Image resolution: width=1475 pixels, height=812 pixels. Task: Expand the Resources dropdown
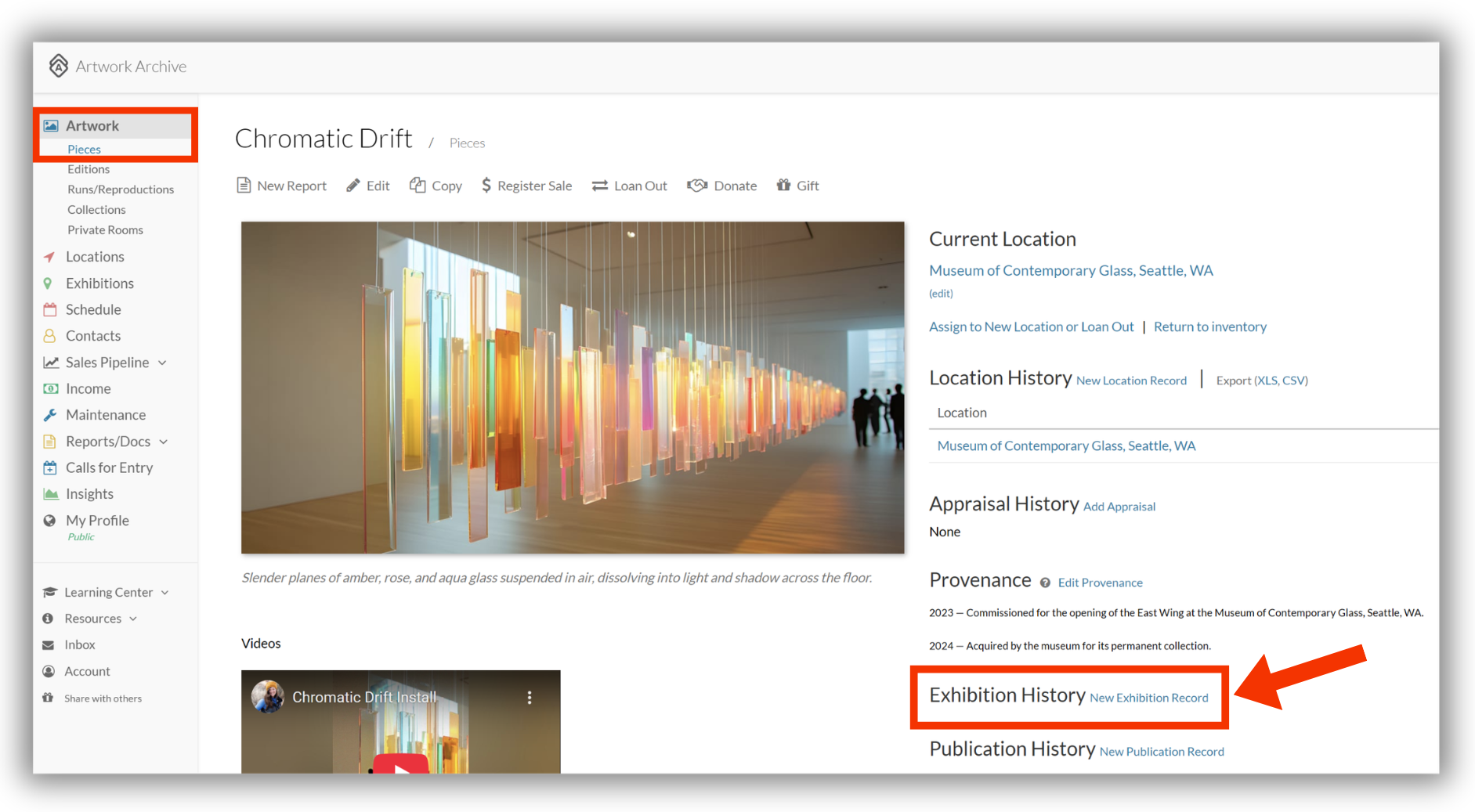click(133, 619)
